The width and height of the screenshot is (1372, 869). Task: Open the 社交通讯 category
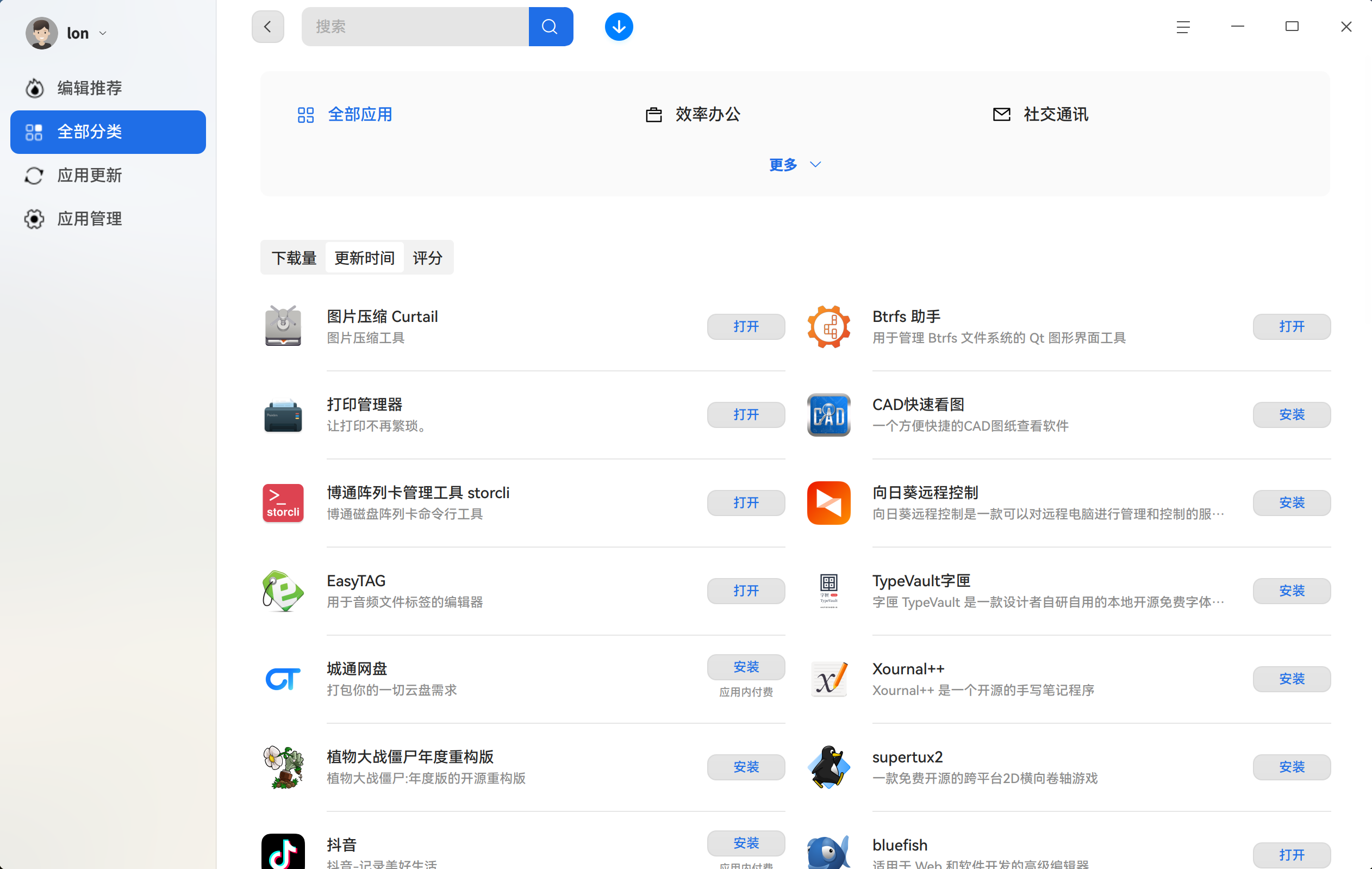(1055, 114)
